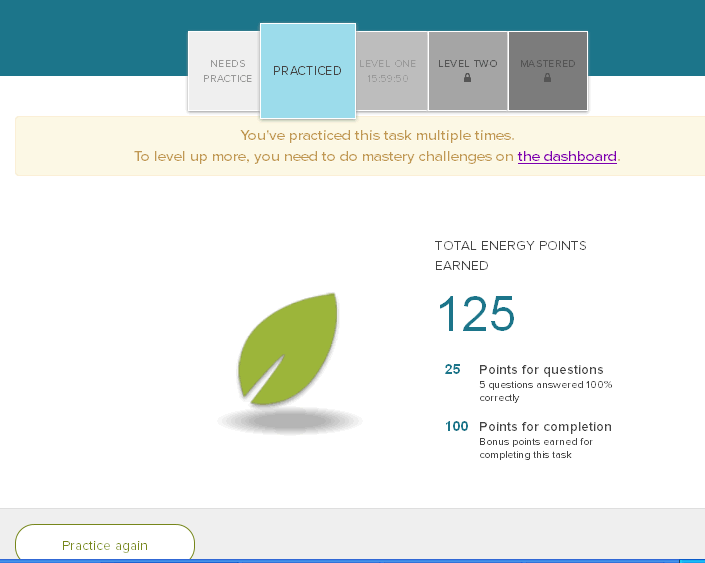705x563 pixels.
Task: Open the dashboard link
Action: point(567,156)
